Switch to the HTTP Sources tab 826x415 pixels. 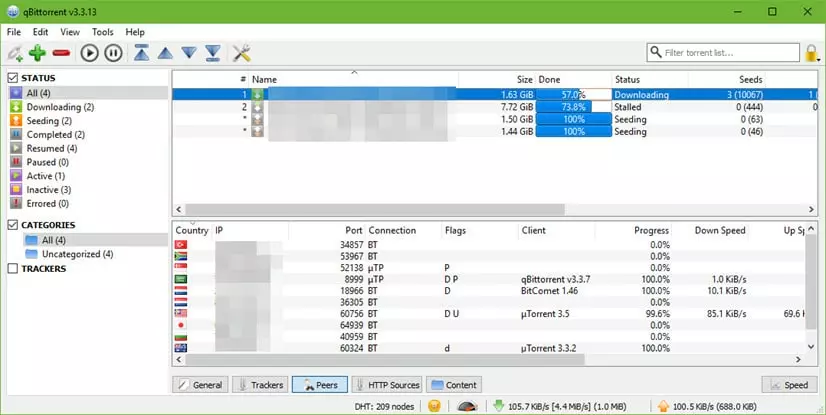387,385
